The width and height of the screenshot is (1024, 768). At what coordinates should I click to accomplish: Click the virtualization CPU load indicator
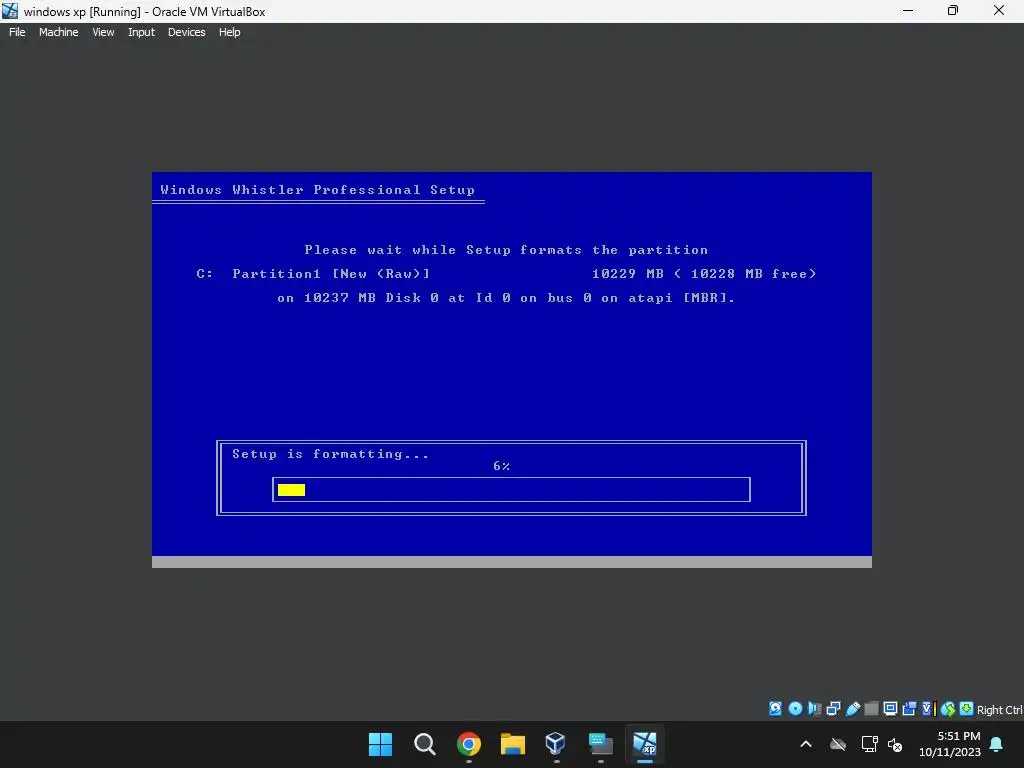(929, 709)
